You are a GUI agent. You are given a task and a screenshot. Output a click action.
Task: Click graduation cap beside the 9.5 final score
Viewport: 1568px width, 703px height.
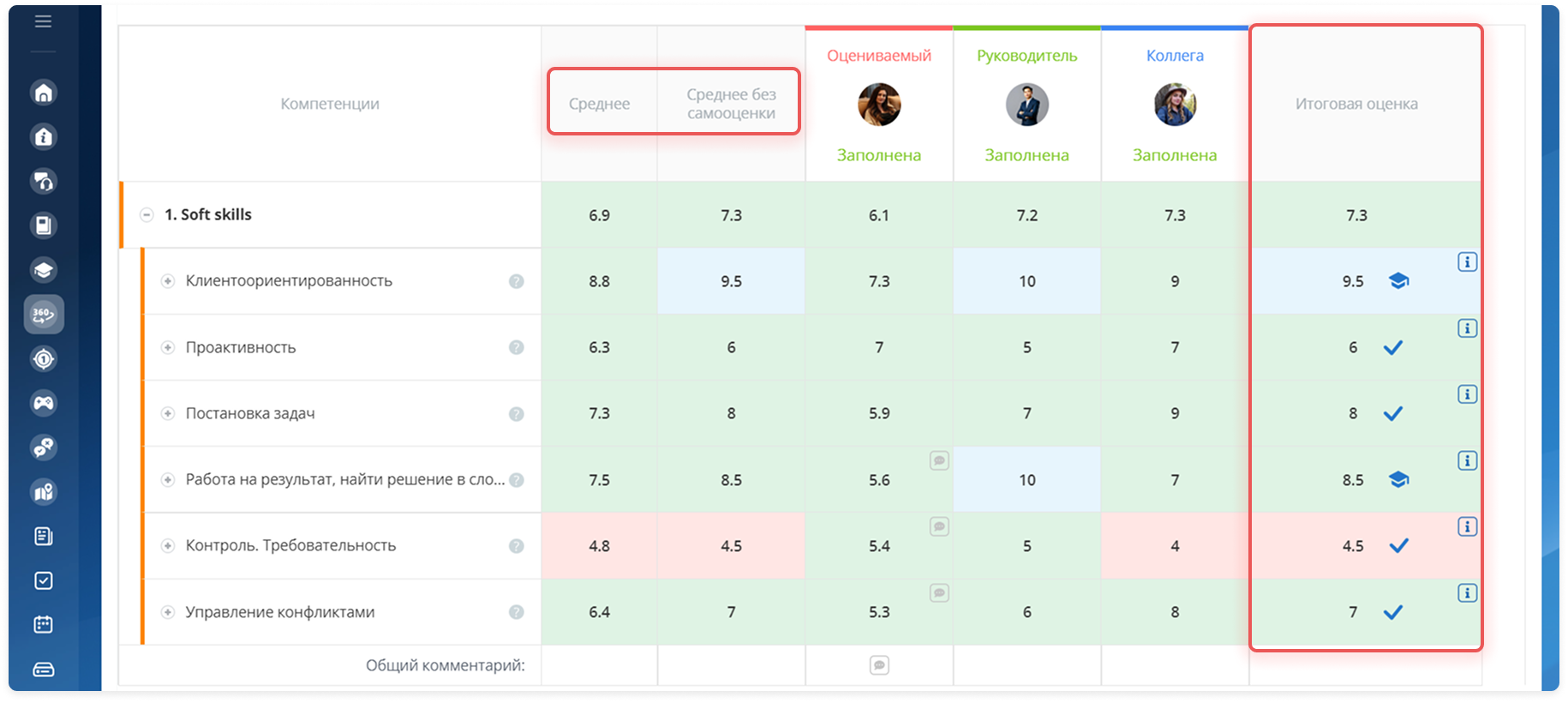tap(1398, 281)
